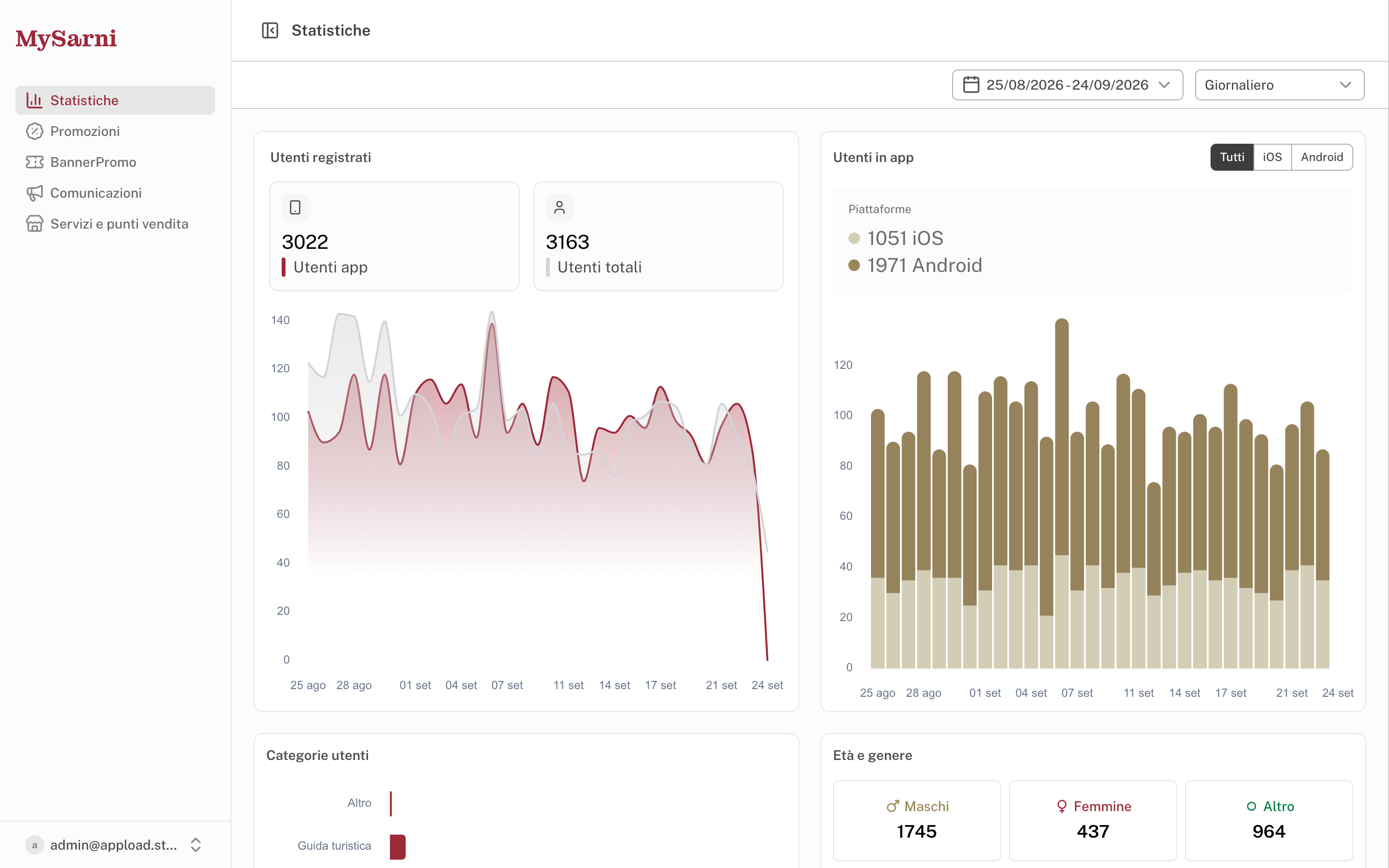Screen dimensions: 1389x868
Task: Click the Comunicazioni megaphone icon
Action: (x=34, y=193)
